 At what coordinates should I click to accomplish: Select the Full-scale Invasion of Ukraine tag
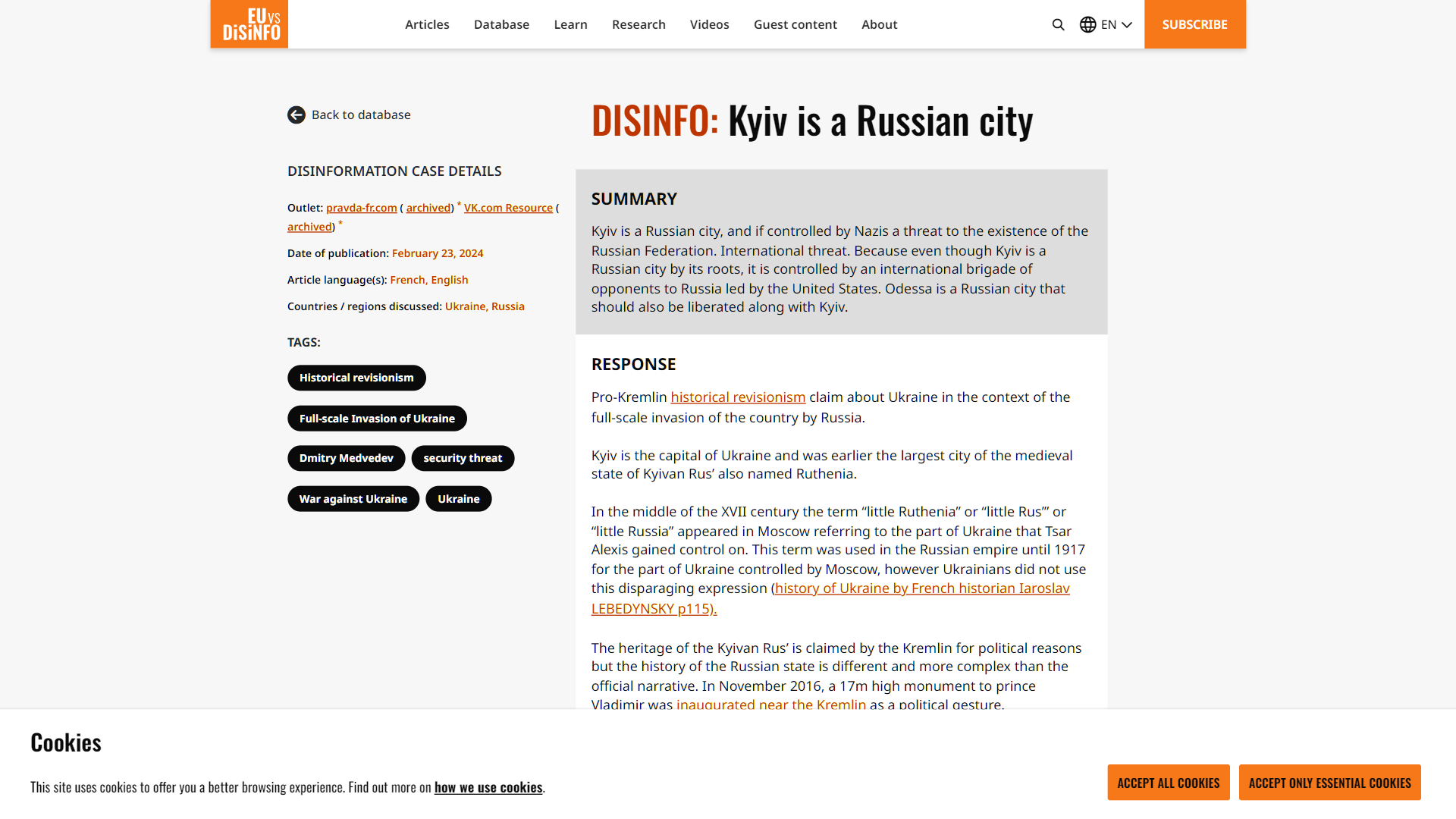[377, 419]
